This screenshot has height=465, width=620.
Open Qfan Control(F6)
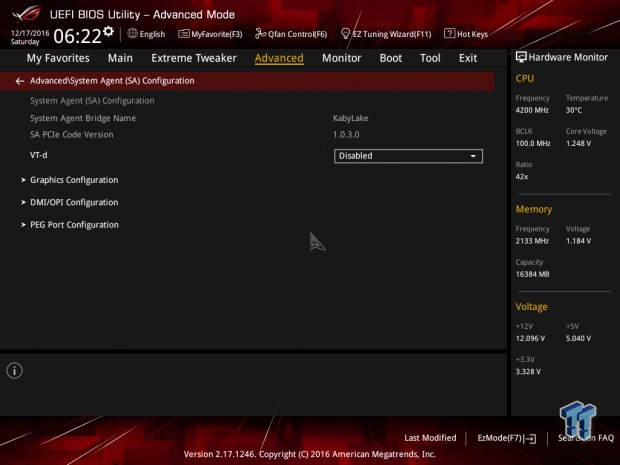click(x=291, y=34)
